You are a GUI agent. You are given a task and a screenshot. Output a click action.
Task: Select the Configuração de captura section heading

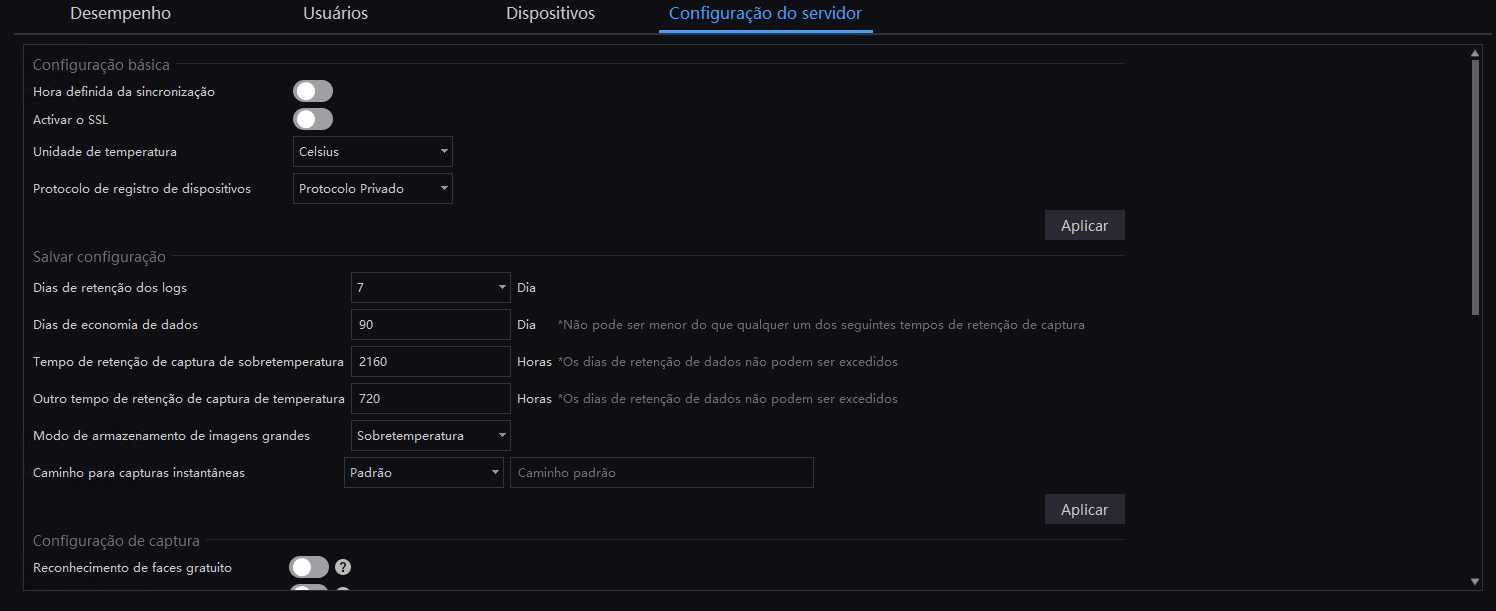click(116, 541)
